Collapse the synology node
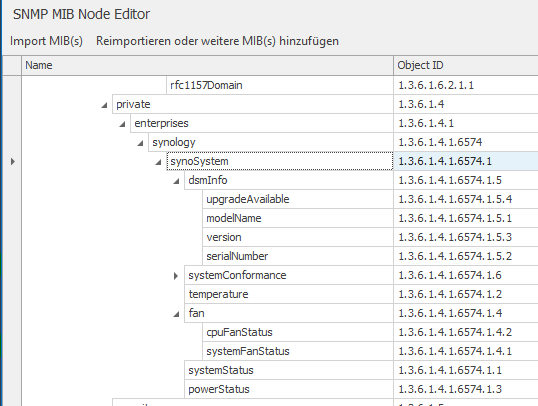The image size is (538, 406). pos(140,143)
